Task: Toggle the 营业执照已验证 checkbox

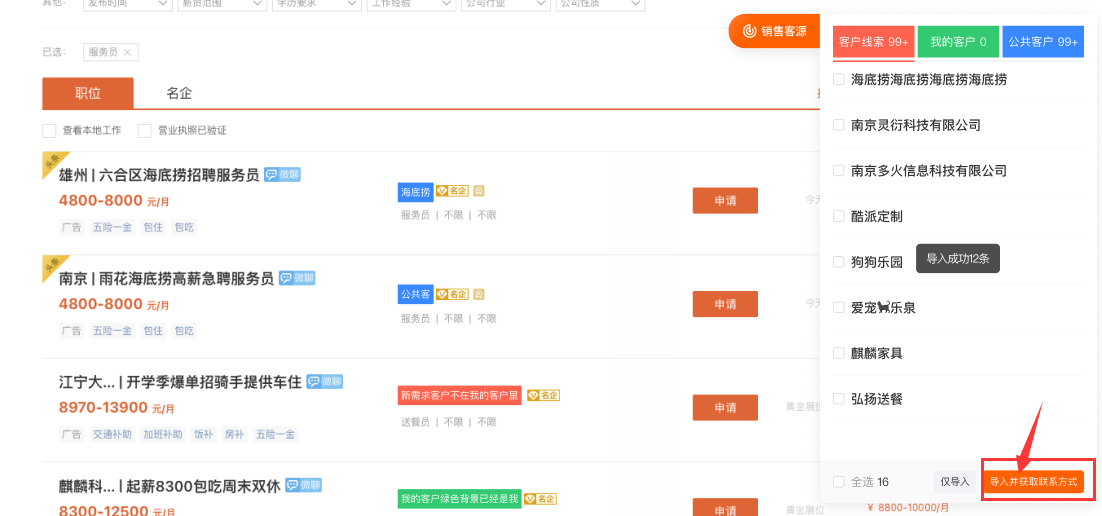Action: tap(145, 131)
